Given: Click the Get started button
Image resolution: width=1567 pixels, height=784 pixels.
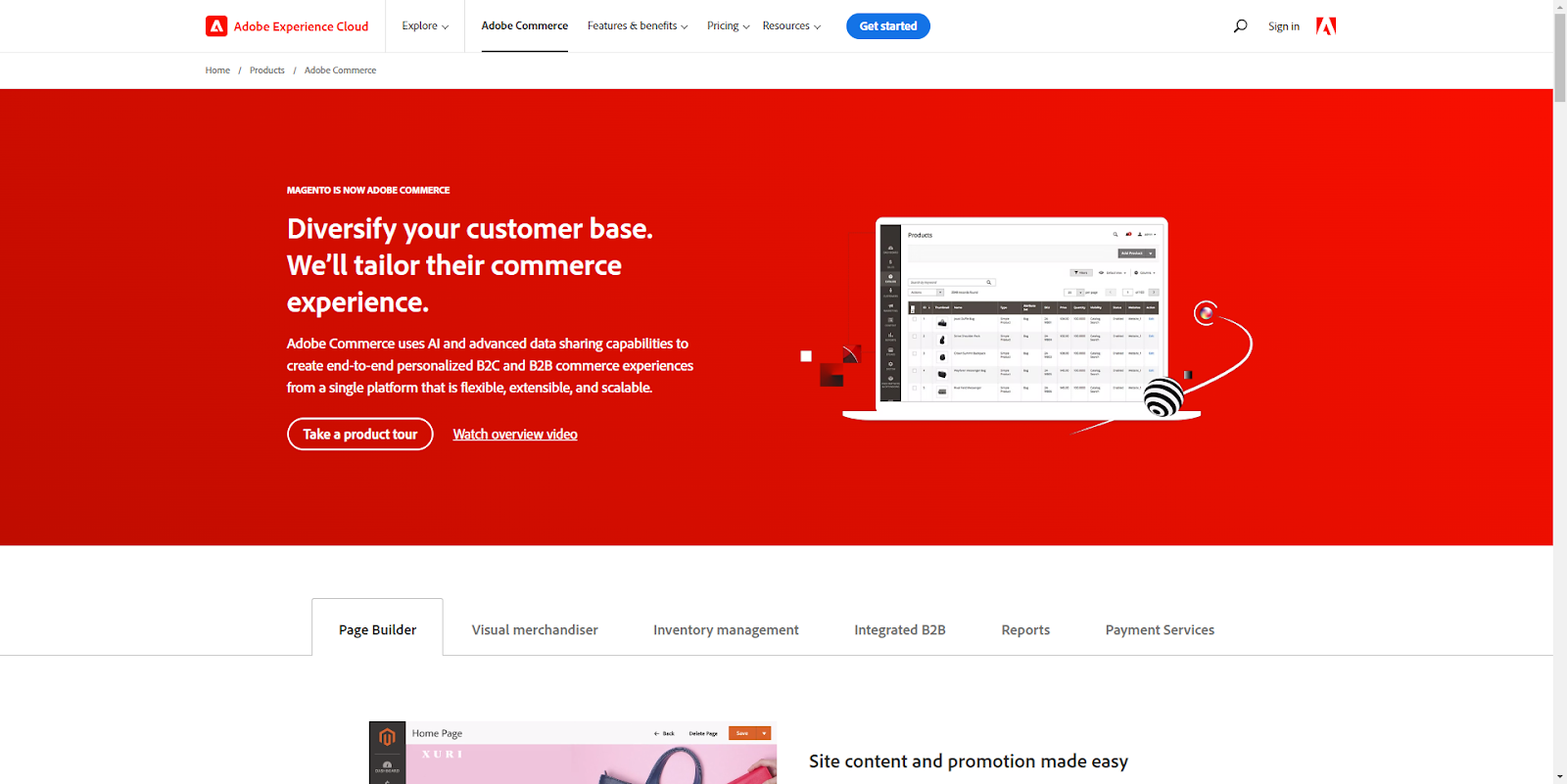Looking at the screenshot, I should pyautogui.click(x=888, y=26).
